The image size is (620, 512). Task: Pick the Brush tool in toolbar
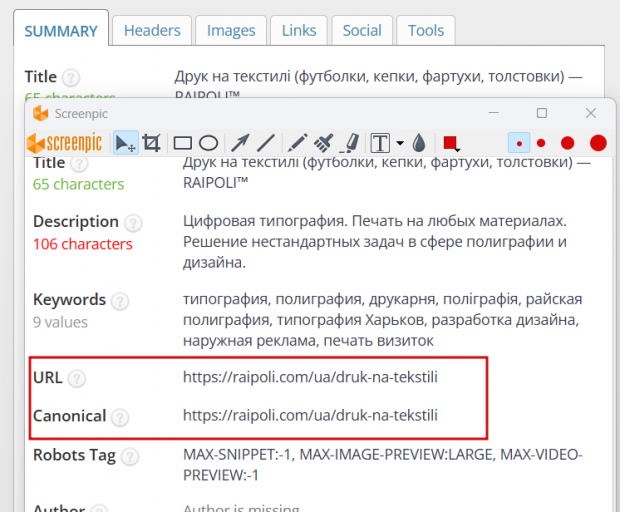click(x=323, y=143)
